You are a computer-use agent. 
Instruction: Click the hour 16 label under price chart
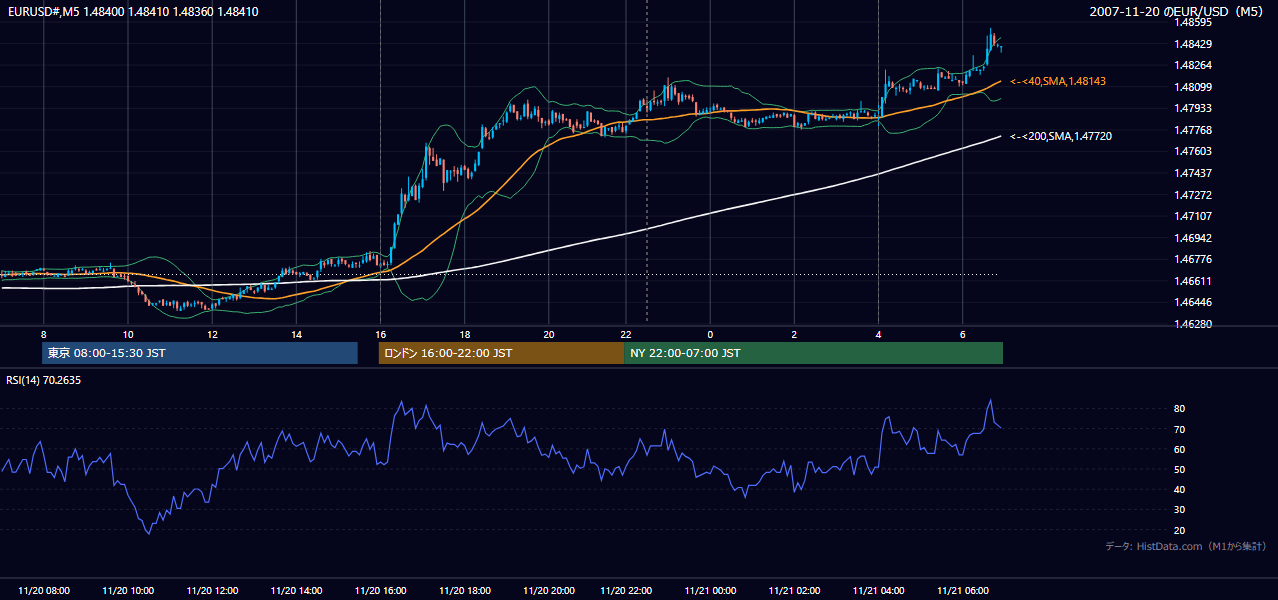click(x=380, y=334)
